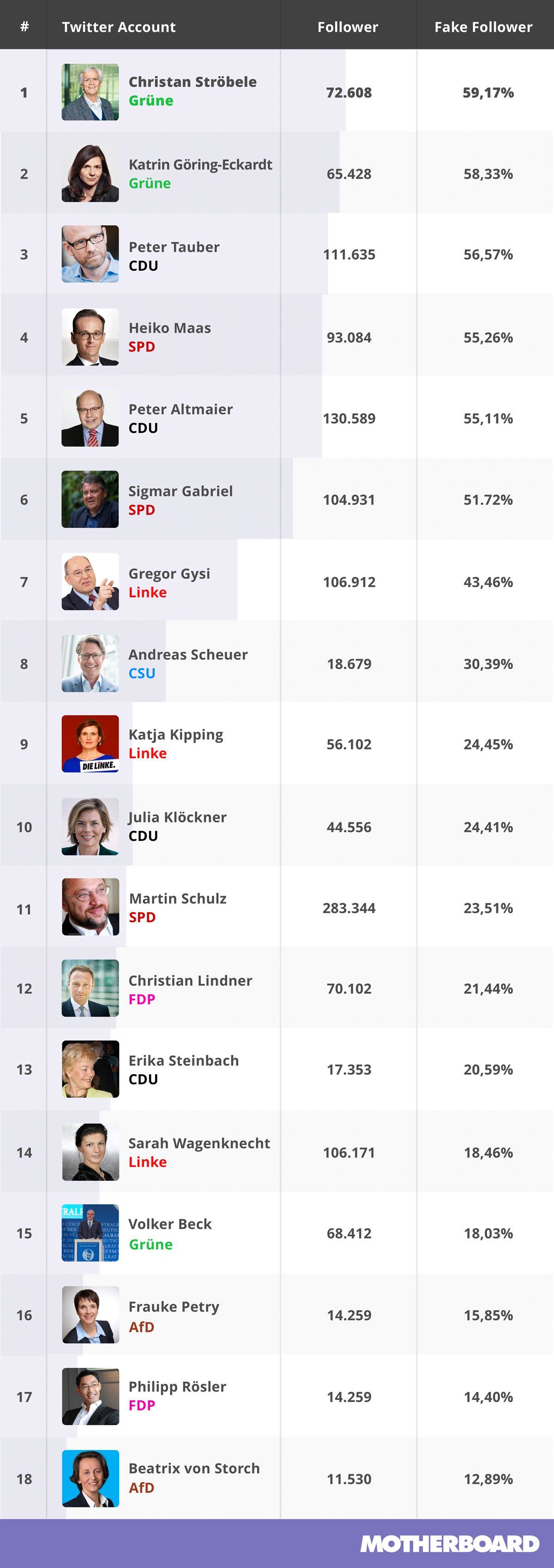Click Katrin Göring-Eckardt's portrait thumbnail
This screenshot has height=1568, width=554.
(x=90, y=174)
